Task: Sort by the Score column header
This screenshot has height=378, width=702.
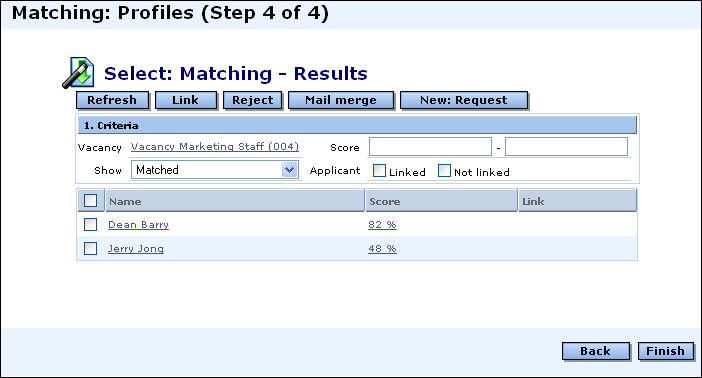Action: [x=441, y=201]
